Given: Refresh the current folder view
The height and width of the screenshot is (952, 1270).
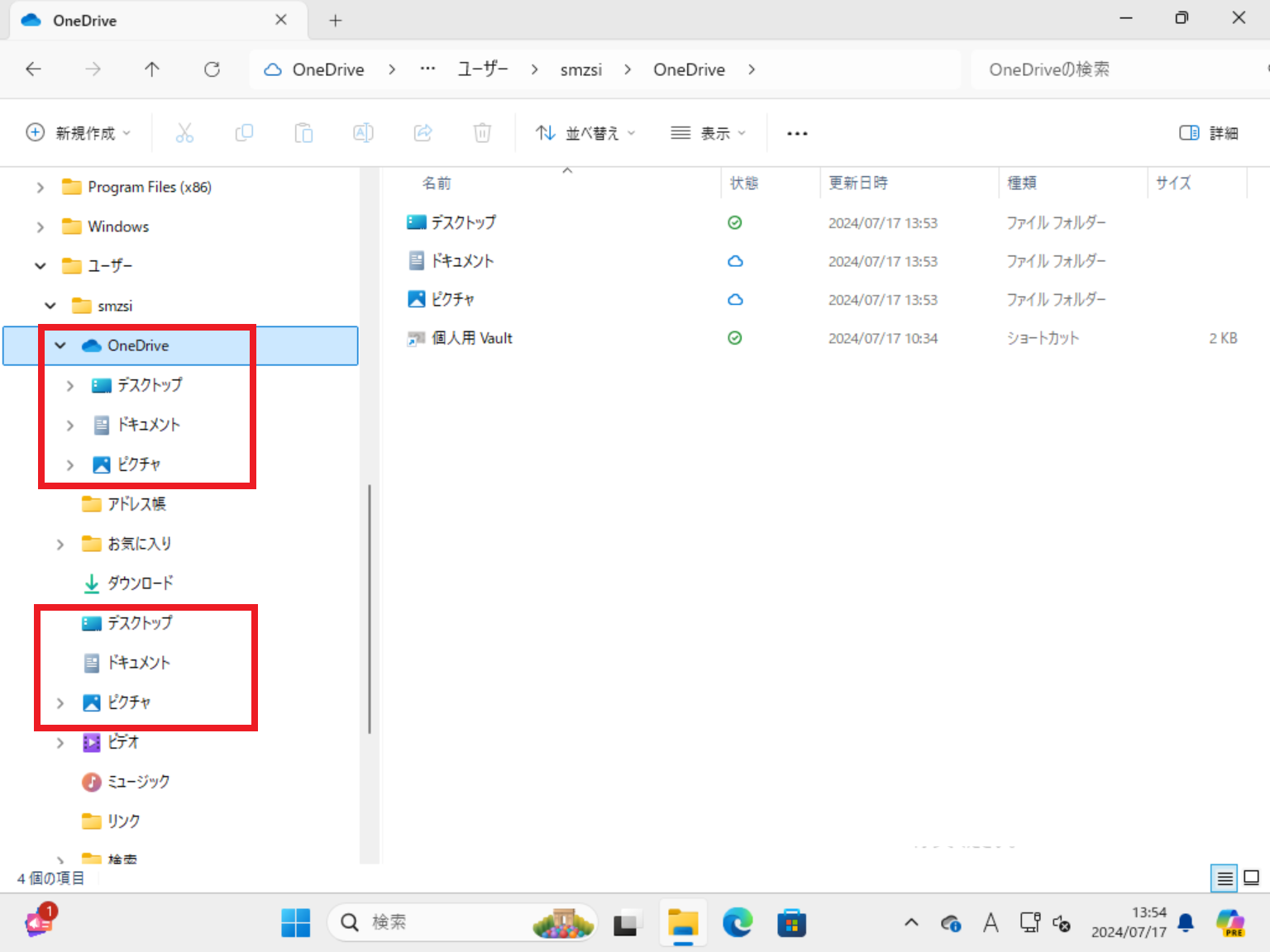Looking at the screenshot, I should click(212, 69).
